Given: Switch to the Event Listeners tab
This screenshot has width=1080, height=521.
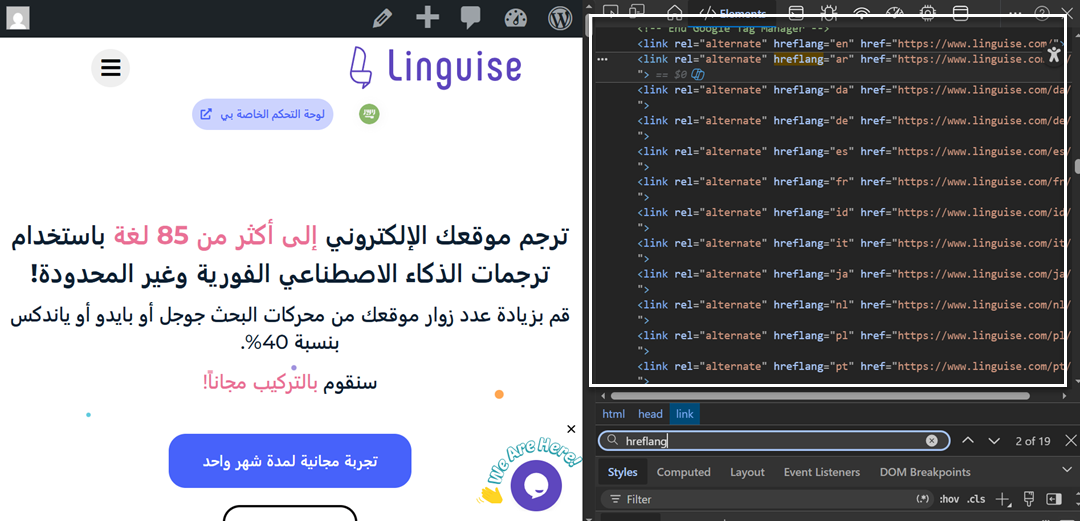Looking at the screenshot, I should coord(821,472).
